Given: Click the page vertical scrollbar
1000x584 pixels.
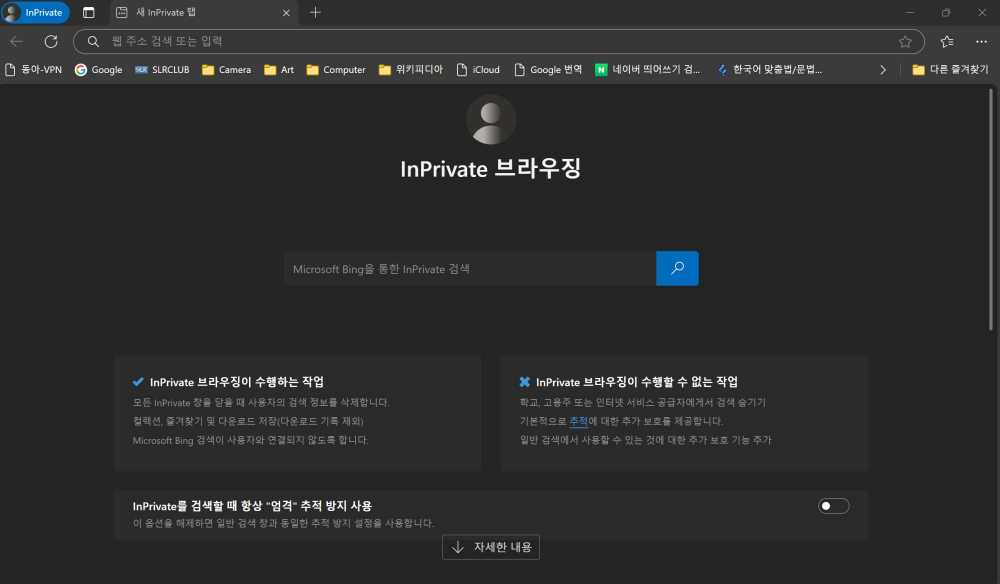Looking at the screenshot, I should tap(991, 210).
